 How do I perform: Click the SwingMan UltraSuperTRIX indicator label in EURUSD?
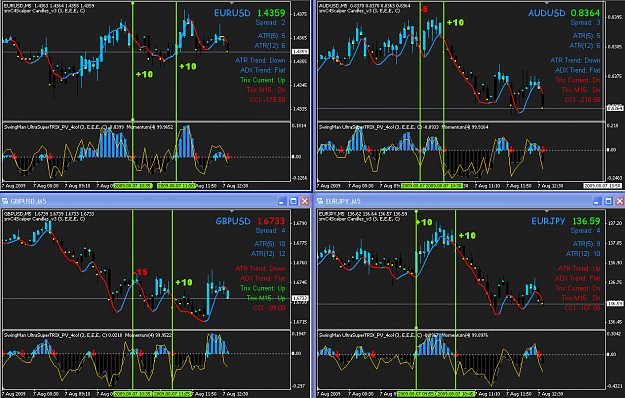click(x=88, y=127)
